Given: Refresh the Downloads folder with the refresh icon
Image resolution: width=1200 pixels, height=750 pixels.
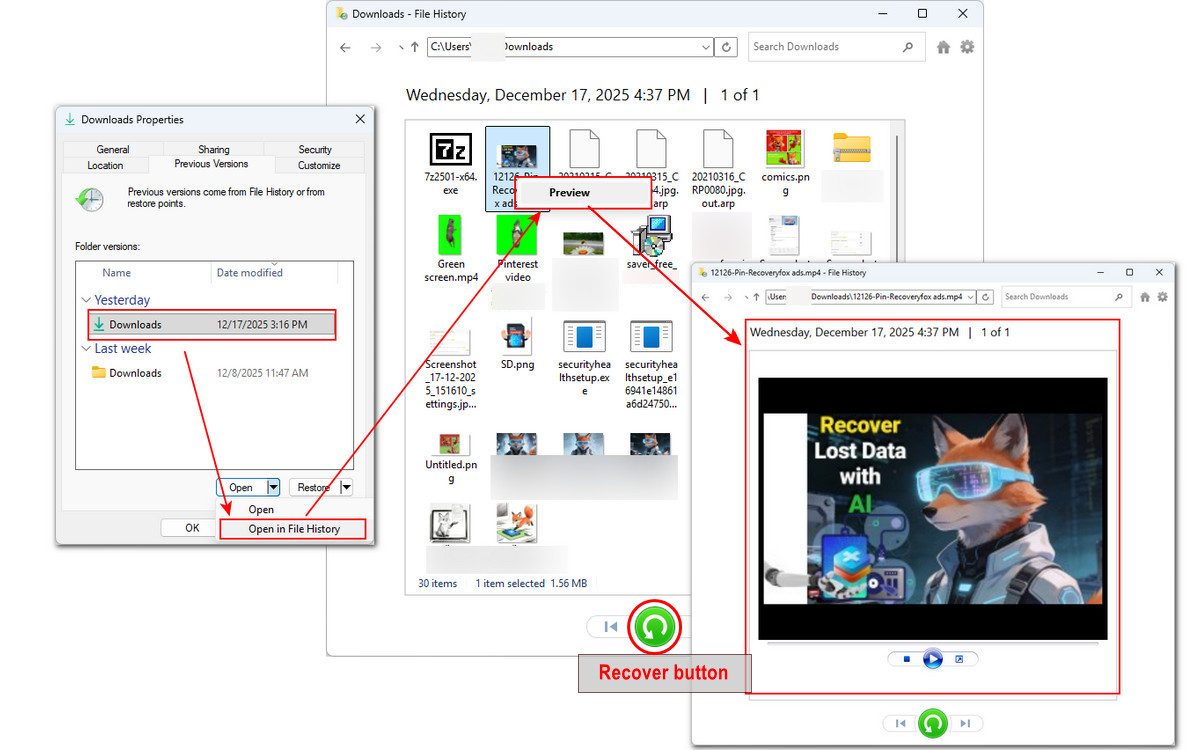Looking at the screenshot, I should click(x=726, y=47).
